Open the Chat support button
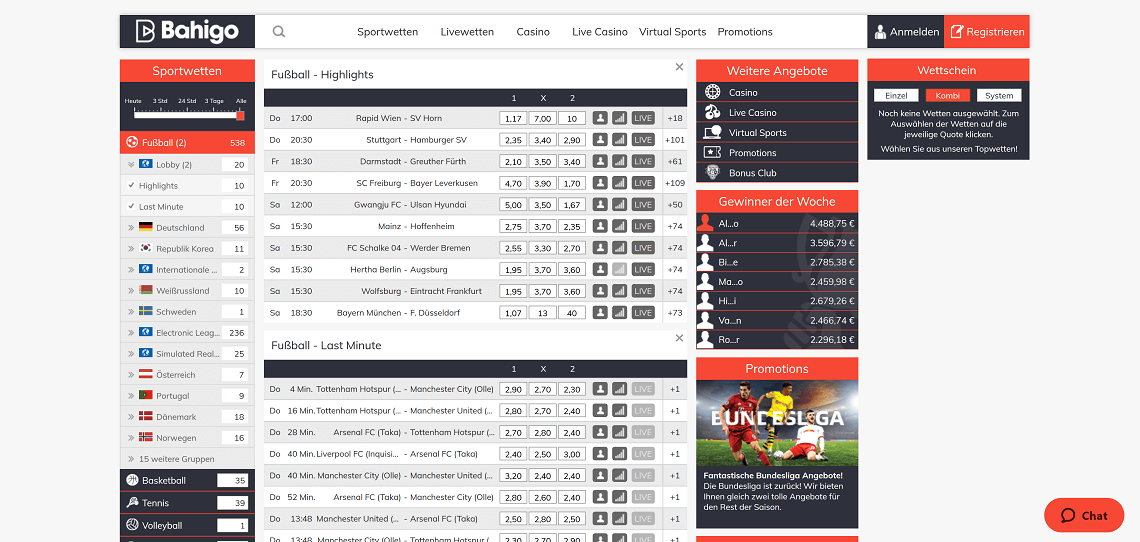Screen dimensions: 1140x542 click(x=1083, y=515)
